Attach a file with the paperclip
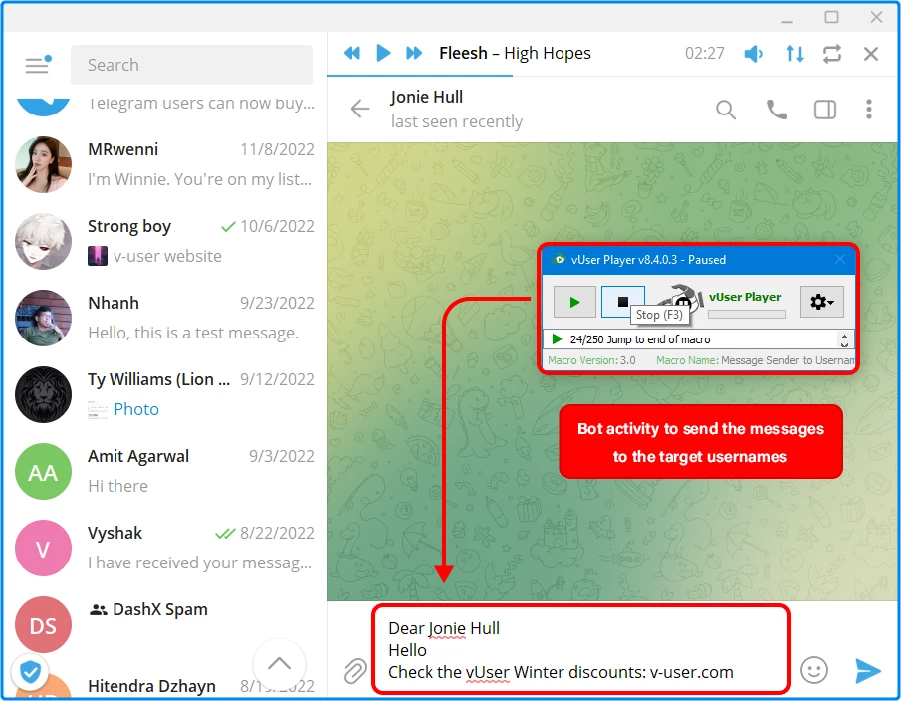The image size is (901, 701). click(x=355, y=671)
